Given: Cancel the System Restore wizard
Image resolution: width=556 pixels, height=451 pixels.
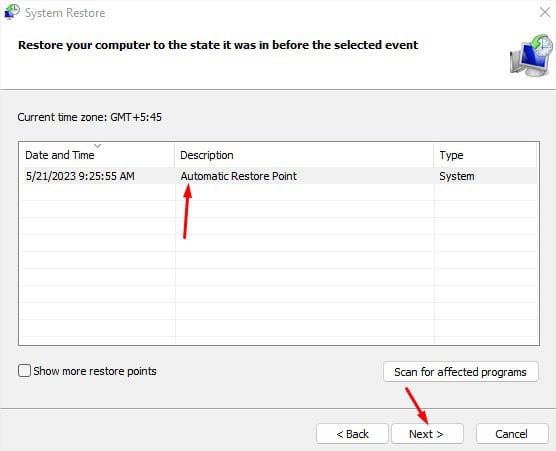Looking at the screenshot, I should pos(512,434).
